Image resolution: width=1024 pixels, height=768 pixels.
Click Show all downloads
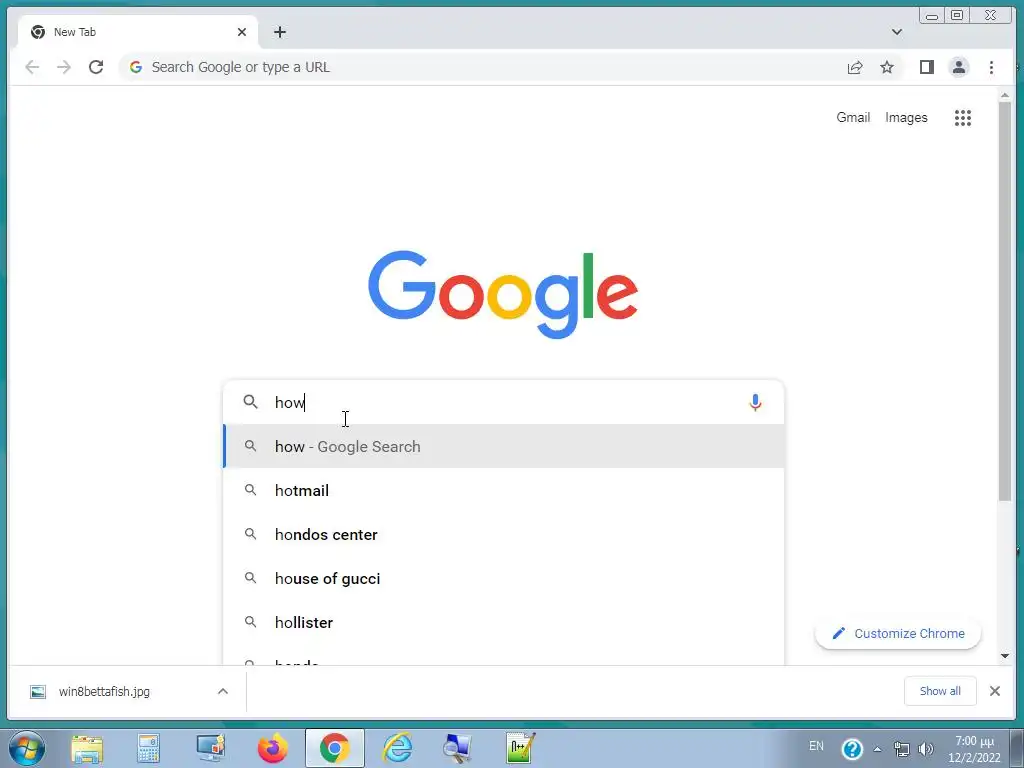940,691
